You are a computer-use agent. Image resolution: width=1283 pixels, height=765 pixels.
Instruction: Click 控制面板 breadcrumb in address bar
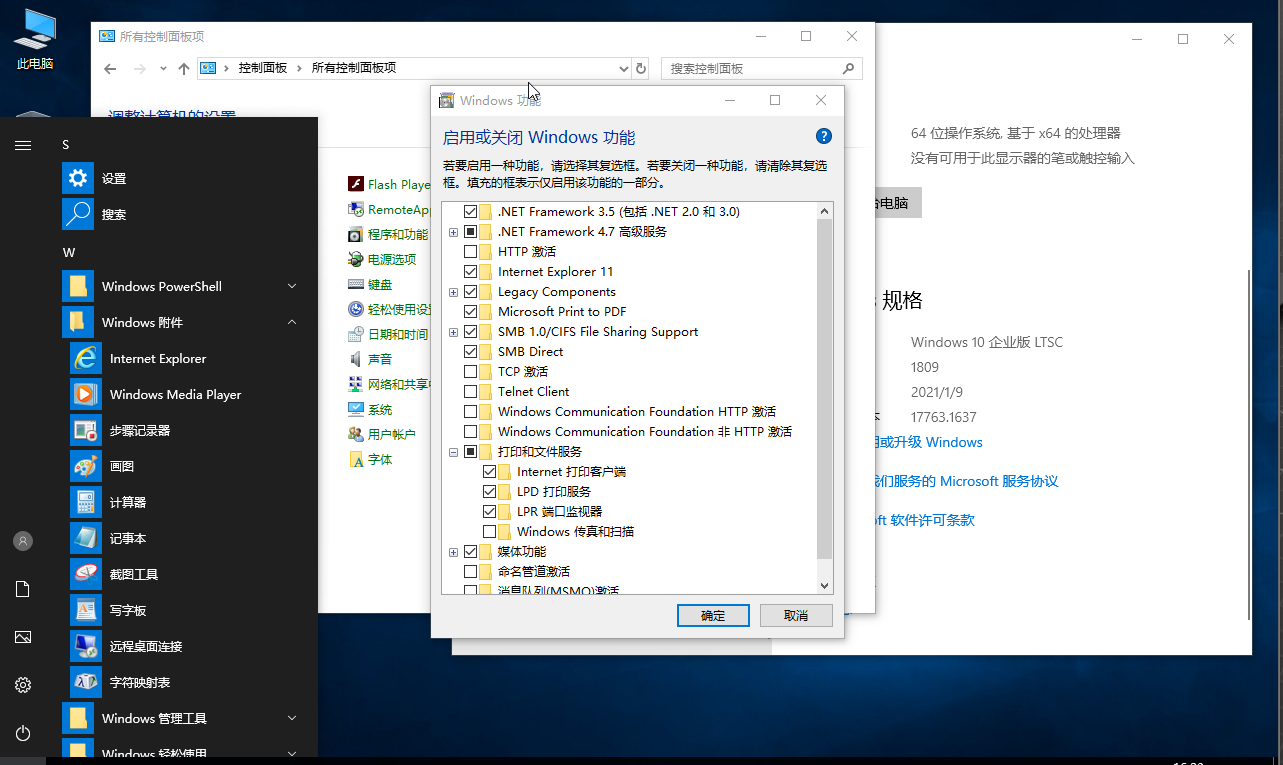(262, 68)
